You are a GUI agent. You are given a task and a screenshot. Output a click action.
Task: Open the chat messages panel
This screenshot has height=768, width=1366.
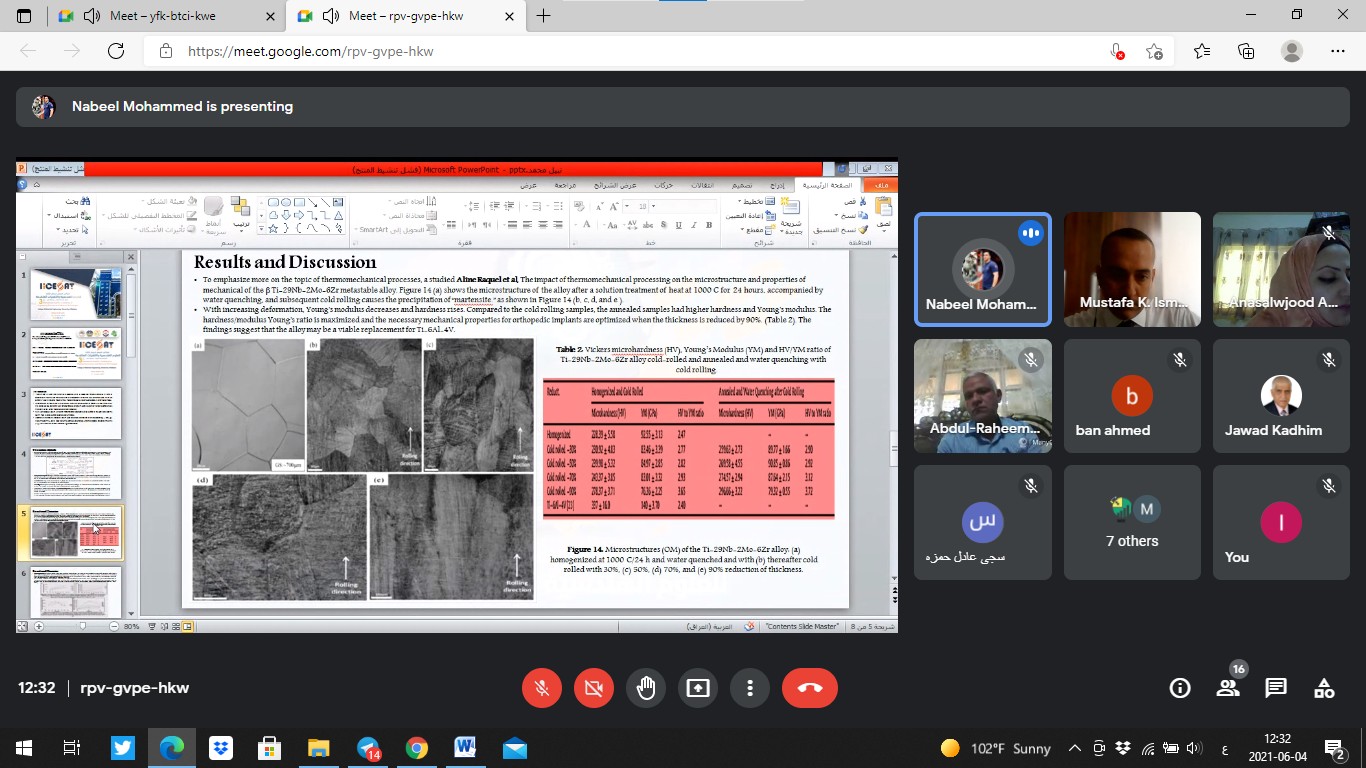(1276, 688)
